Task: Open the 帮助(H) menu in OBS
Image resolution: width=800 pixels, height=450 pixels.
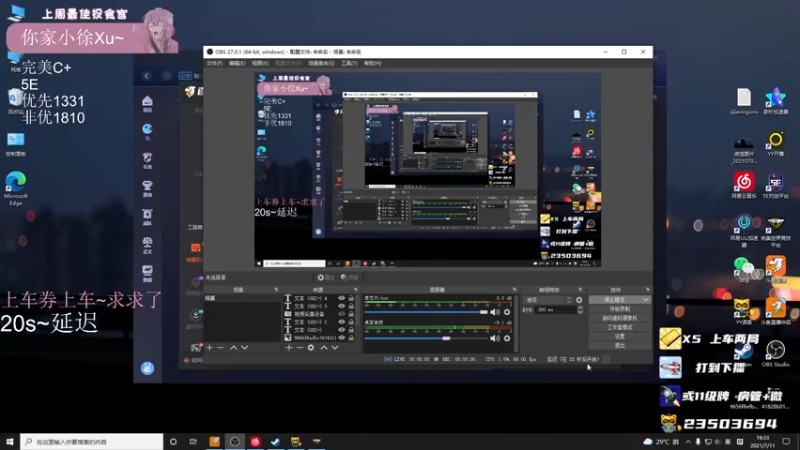Action: click(x=372, y=63)
